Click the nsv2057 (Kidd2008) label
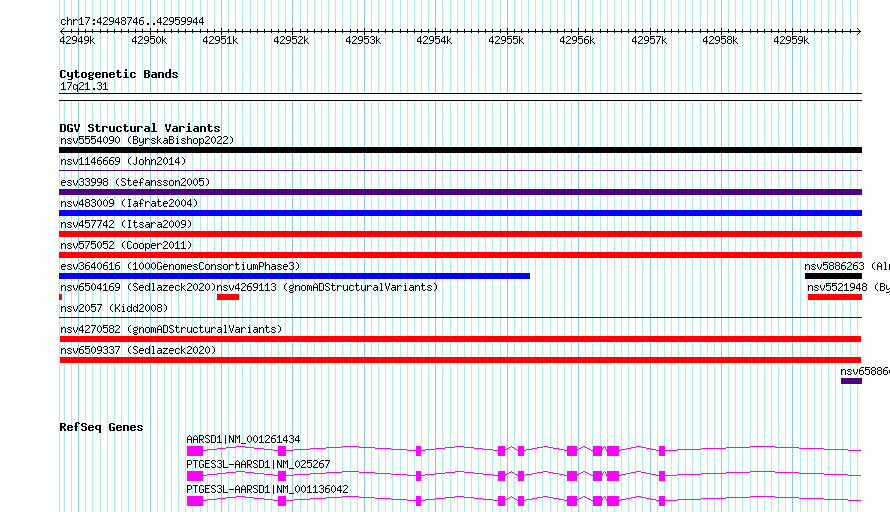 114,308
